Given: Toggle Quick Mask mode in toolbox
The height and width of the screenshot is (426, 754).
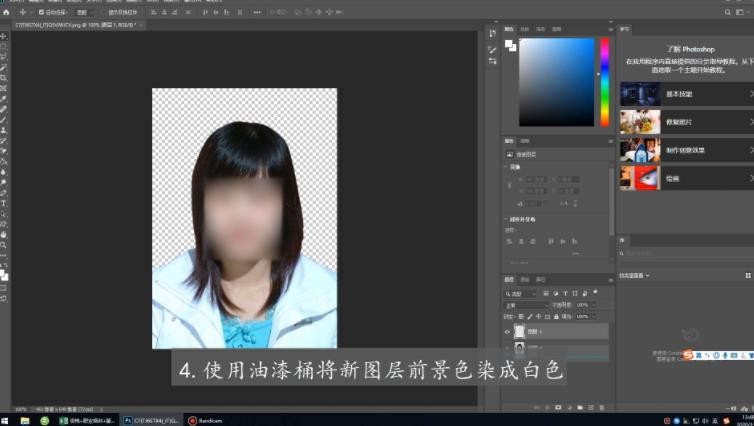Looking at the screenshot, I should pyautogui.click(x=3, y=288).
